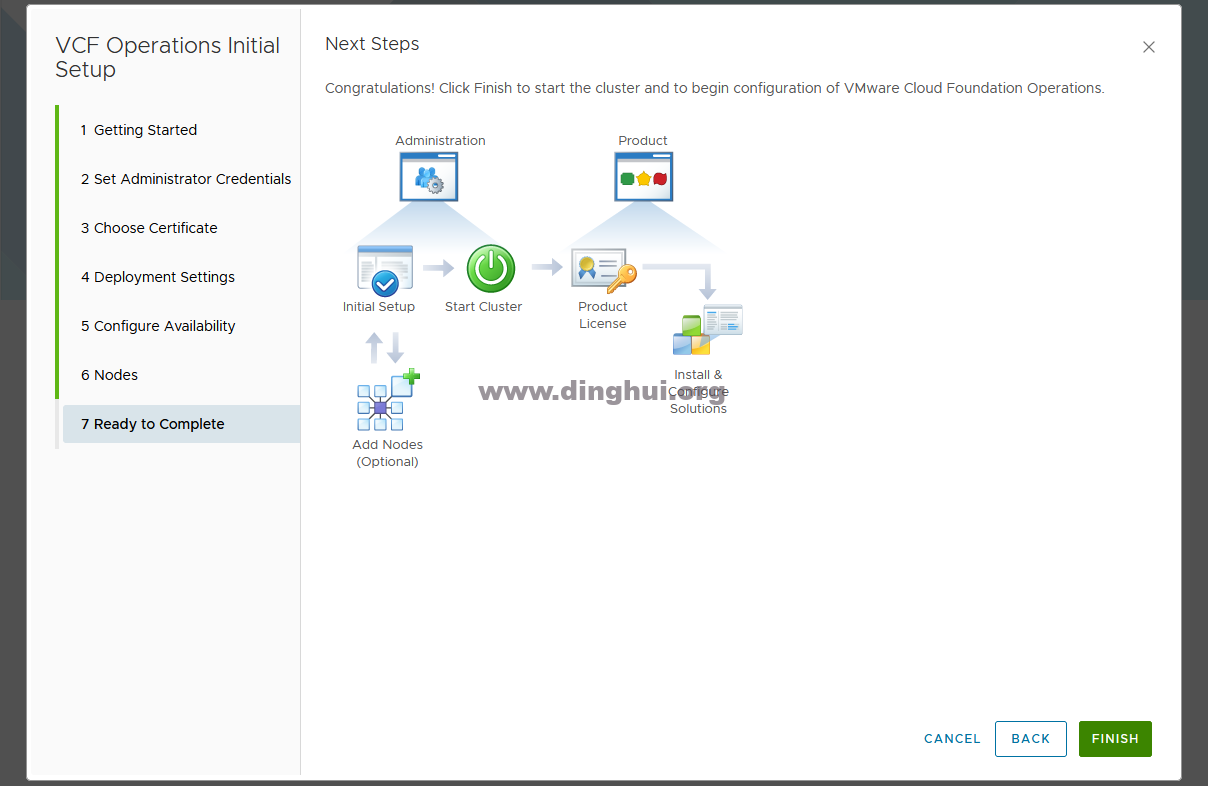This screenshot has width=1208, height=786.
Task: Click the Start Cluster label
Action: click(484, 307)
